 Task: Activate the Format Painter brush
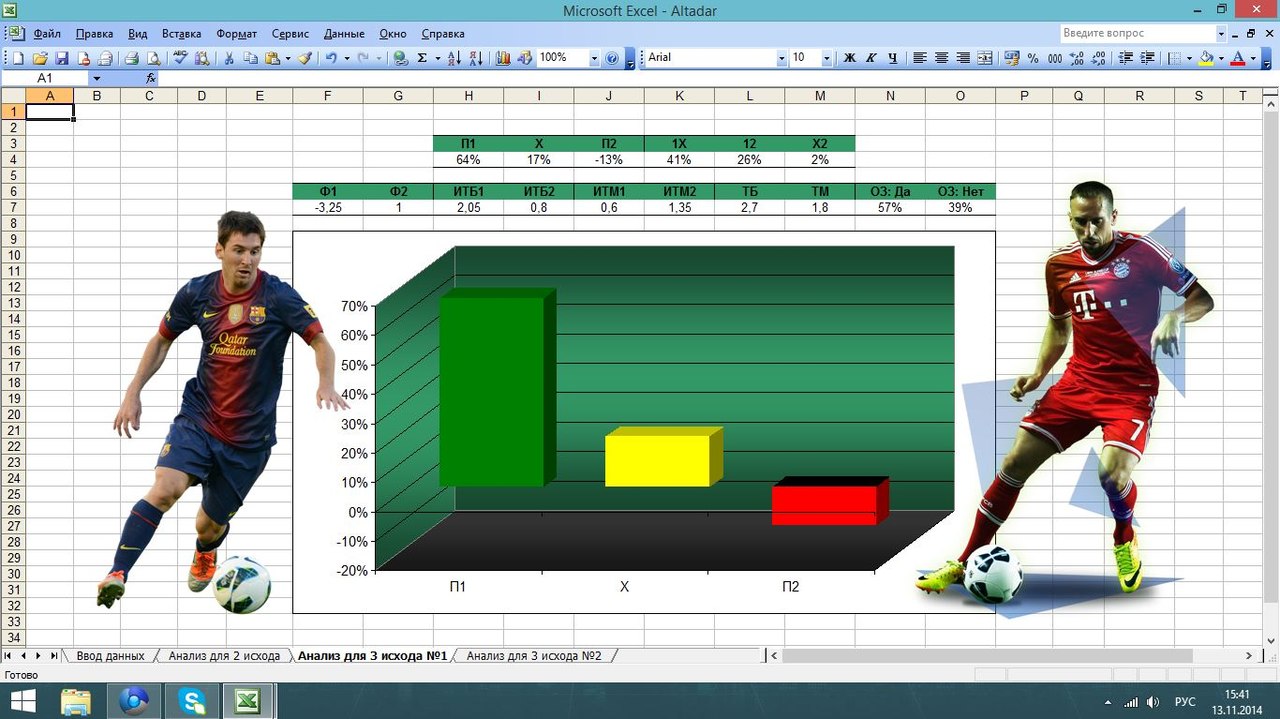pyautogui.click(x=305, y=58)
